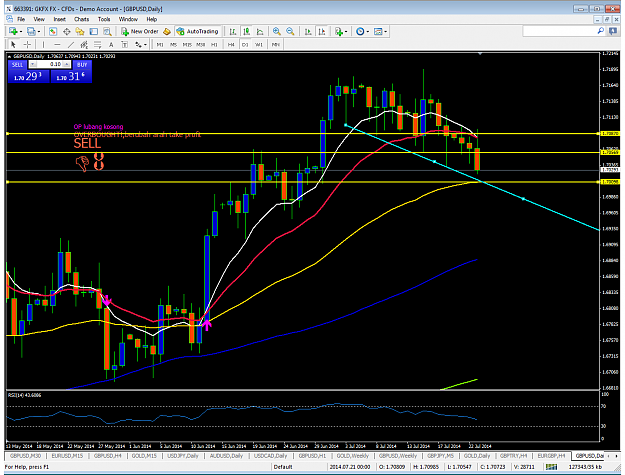The image size is (625, 475).
Task: Open the Tools menu
Action: (104, 19)
